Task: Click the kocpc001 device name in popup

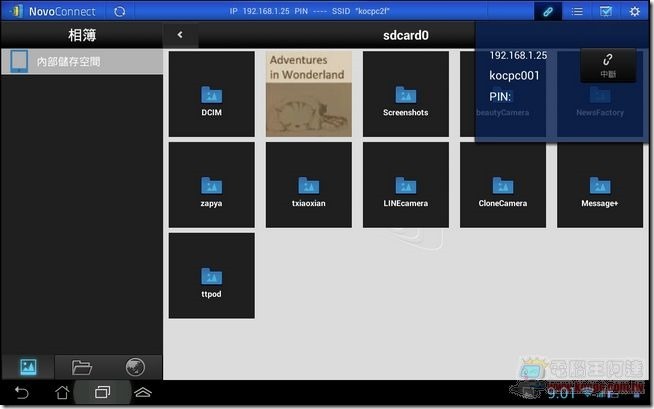Action: point(514,75)
